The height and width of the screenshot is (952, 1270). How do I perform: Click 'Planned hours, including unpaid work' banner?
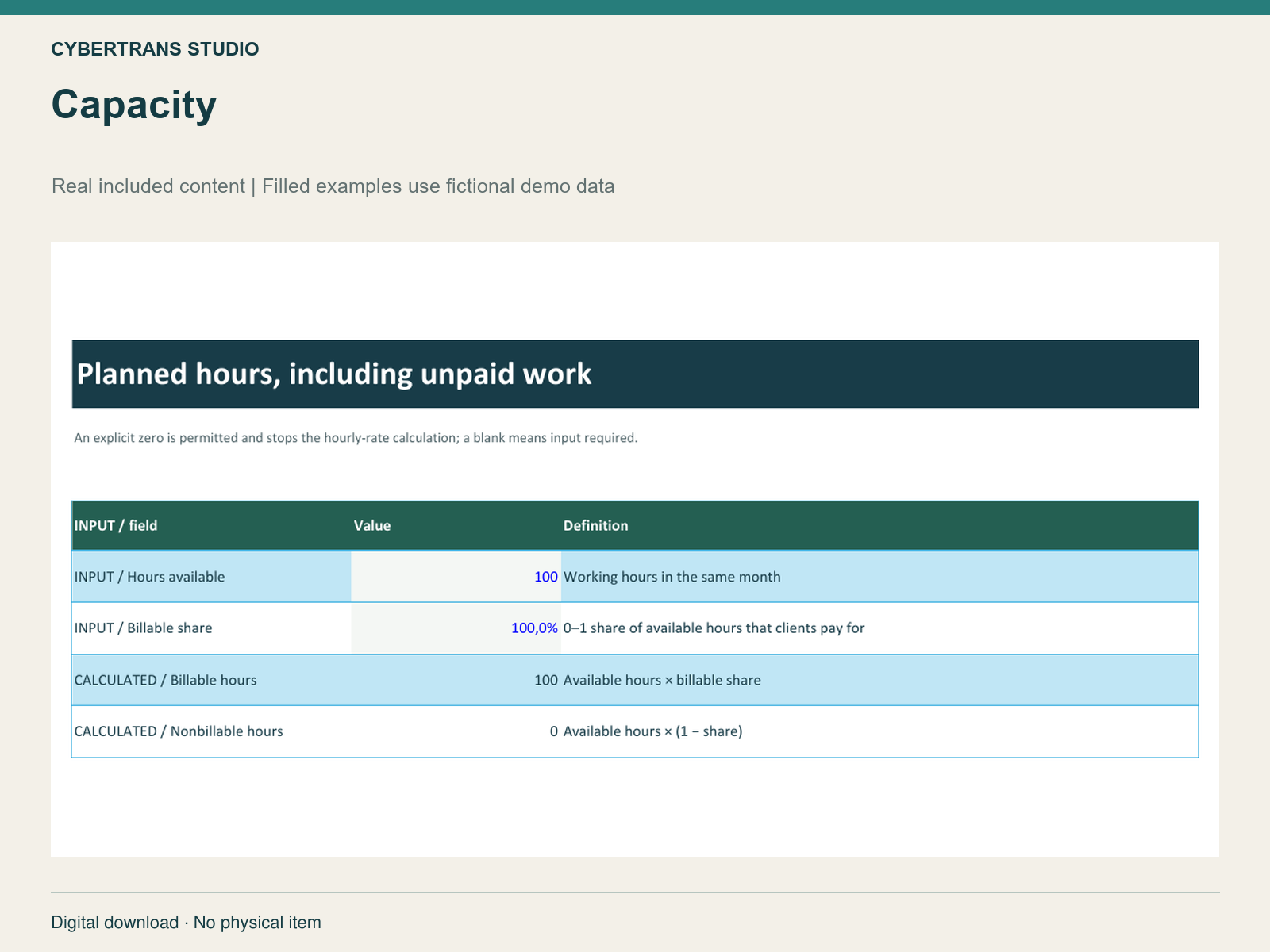pos(635,374)
